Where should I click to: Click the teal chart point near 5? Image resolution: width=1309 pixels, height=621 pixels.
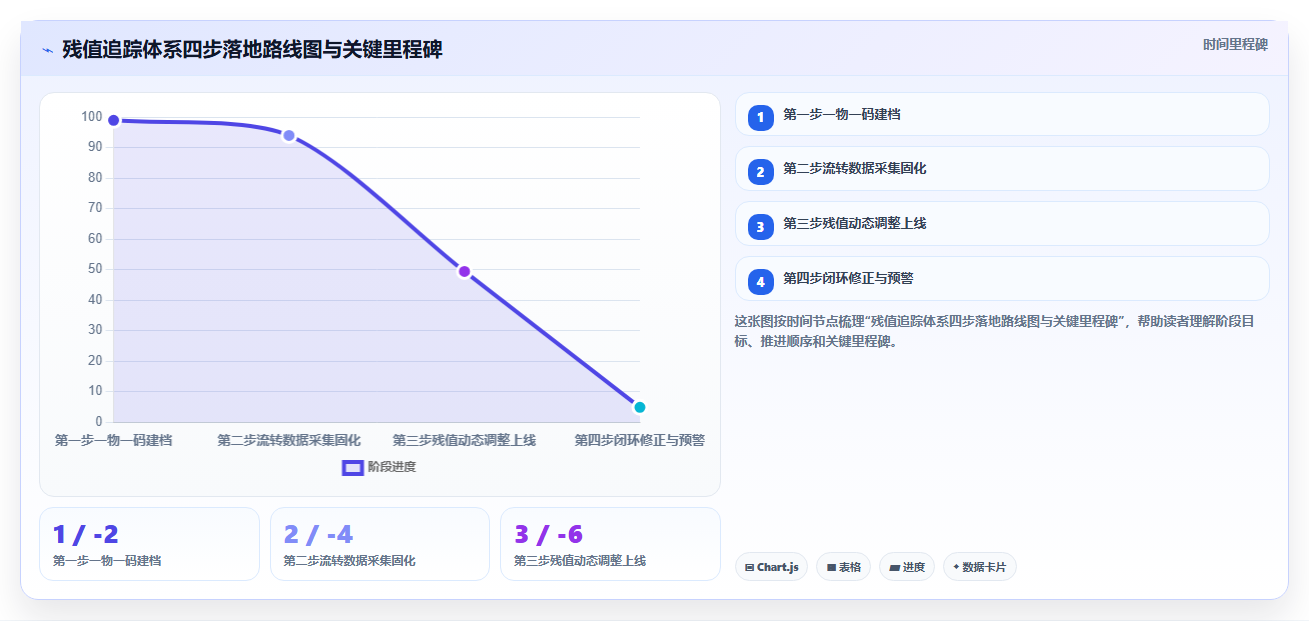tap(640, 407)
